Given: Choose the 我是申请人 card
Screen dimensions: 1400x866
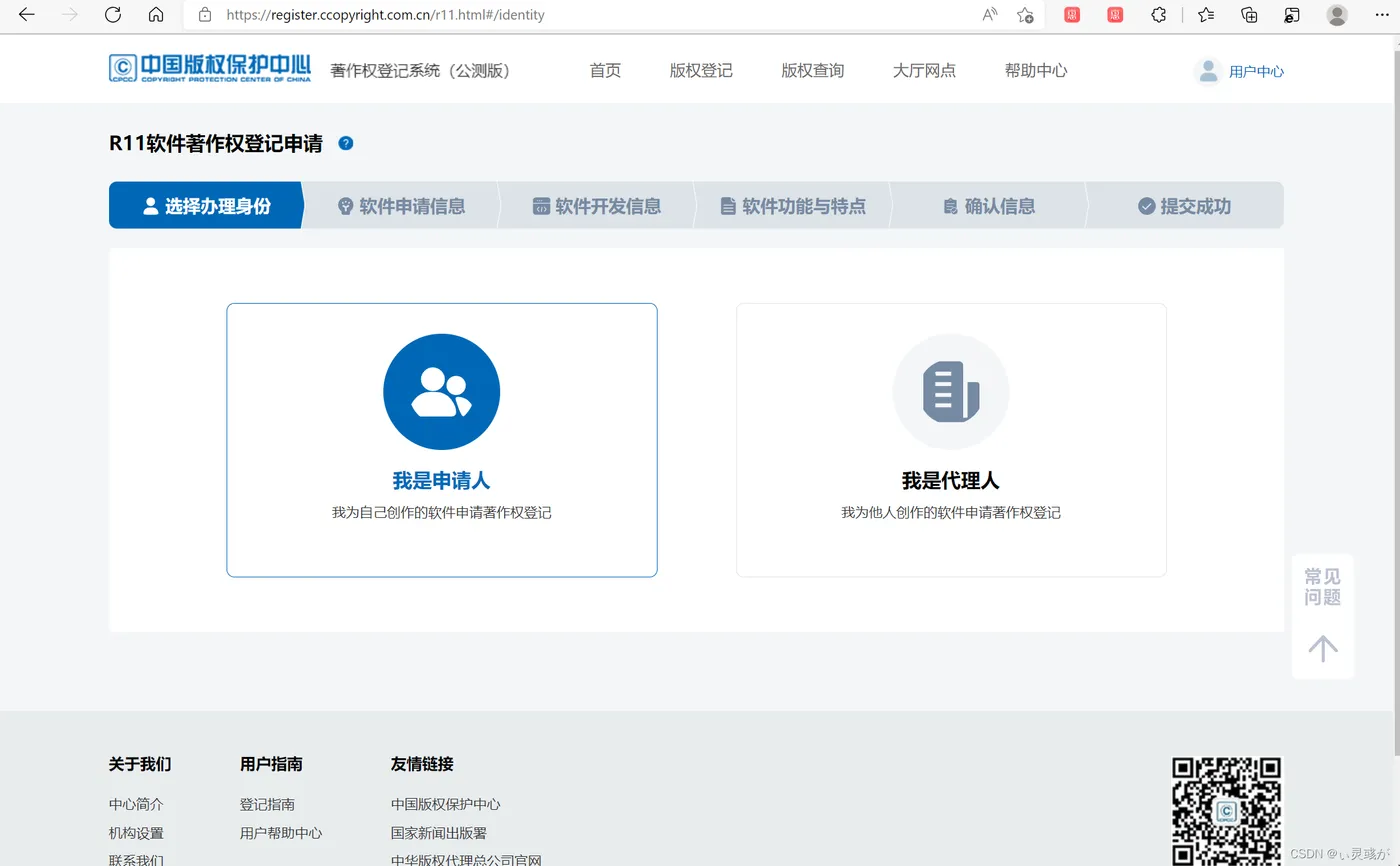Looking at the screenshot, I should (442, 440).
